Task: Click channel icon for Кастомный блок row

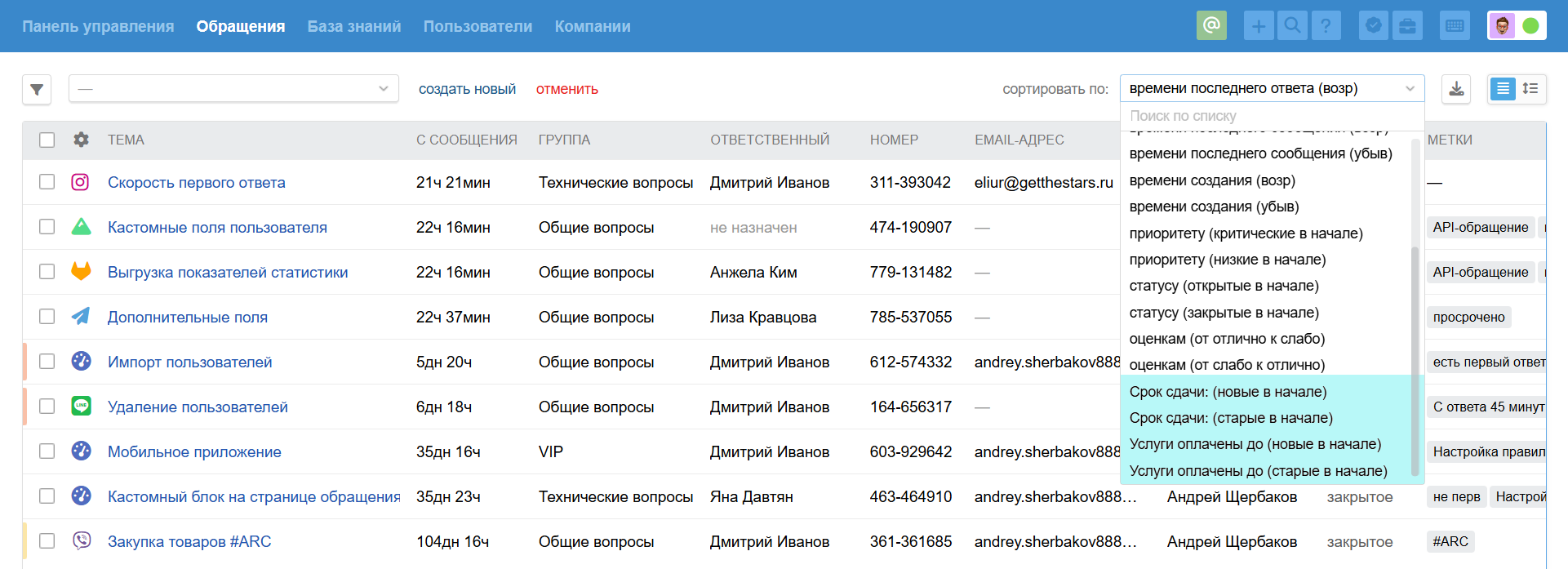Action: (81, 496)
